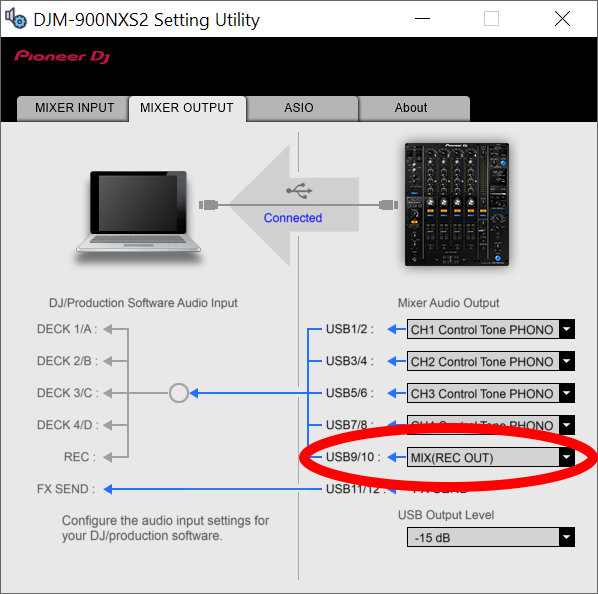Click the Pioneer DJ logo
598x594 pixels.
pyautogui.click(x=63, y=56)
